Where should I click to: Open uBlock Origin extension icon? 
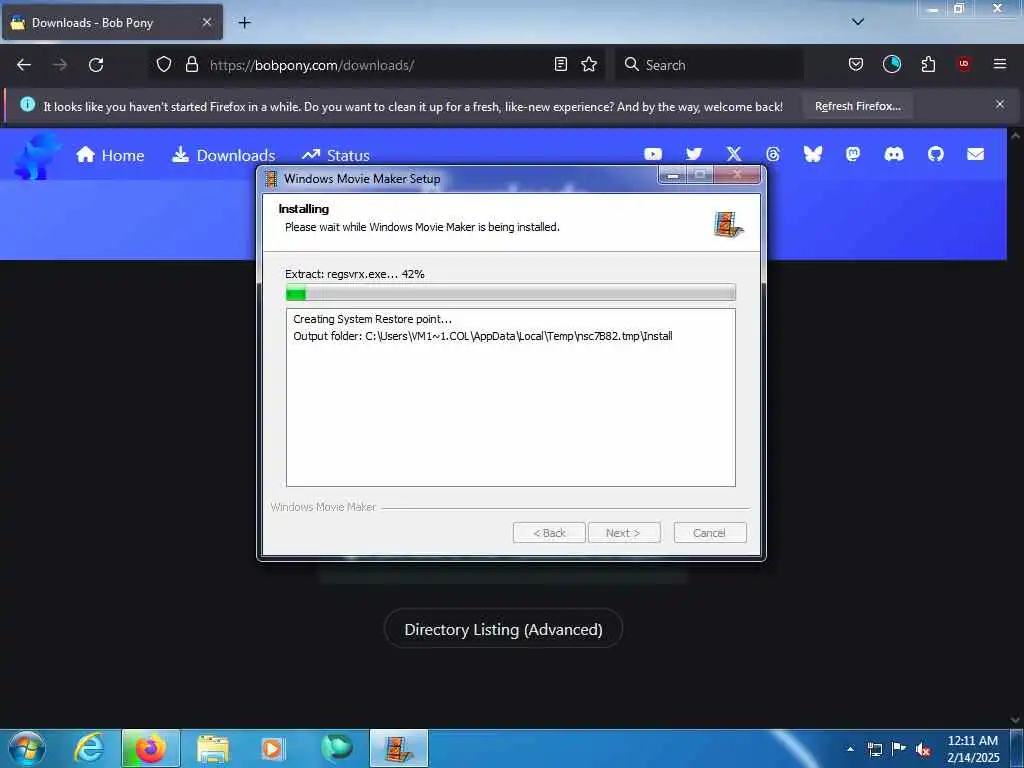[963, 64]
